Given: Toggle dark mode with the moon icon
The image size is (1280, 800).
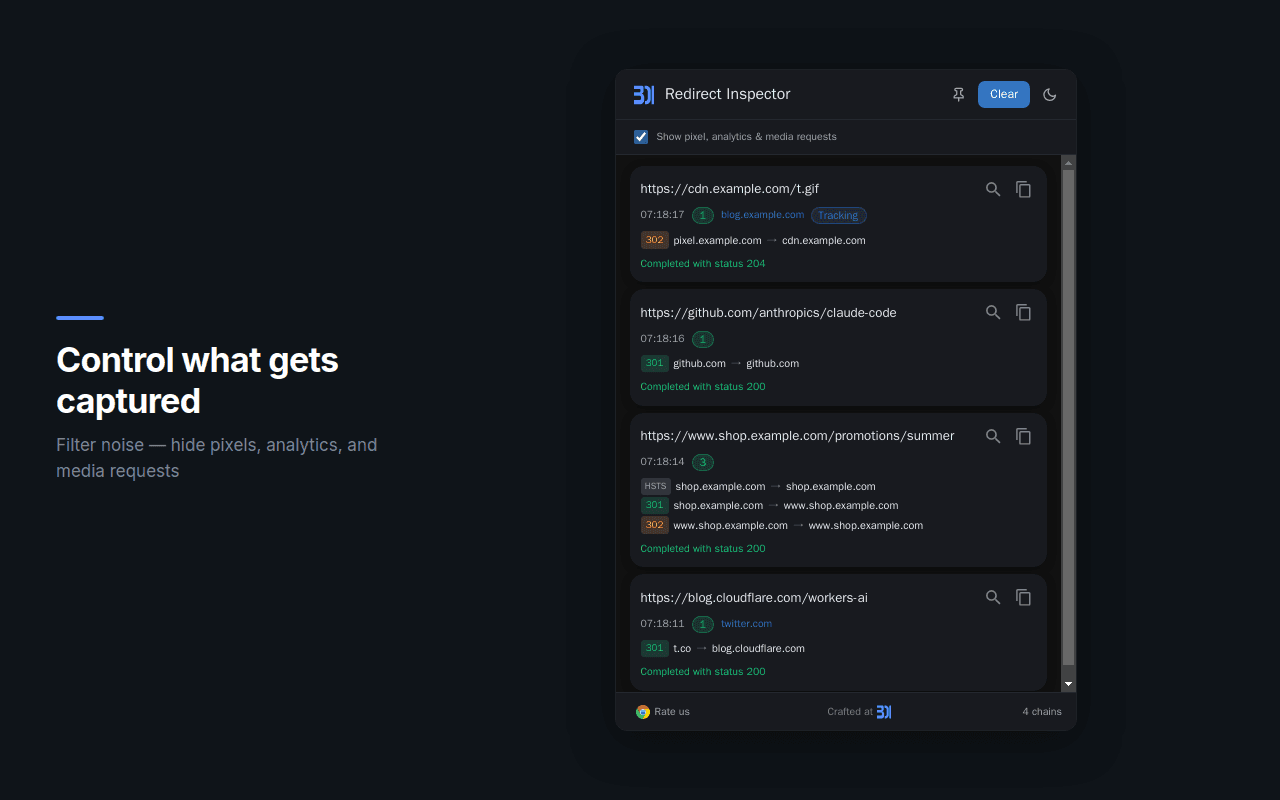Looking at the screenshot, I should (1049, 94).
